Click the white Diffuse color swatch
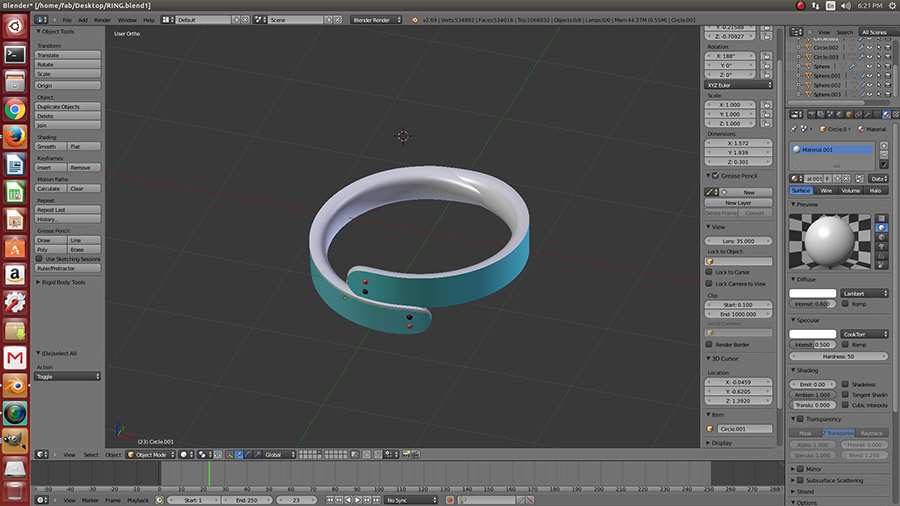 [812, 294]
